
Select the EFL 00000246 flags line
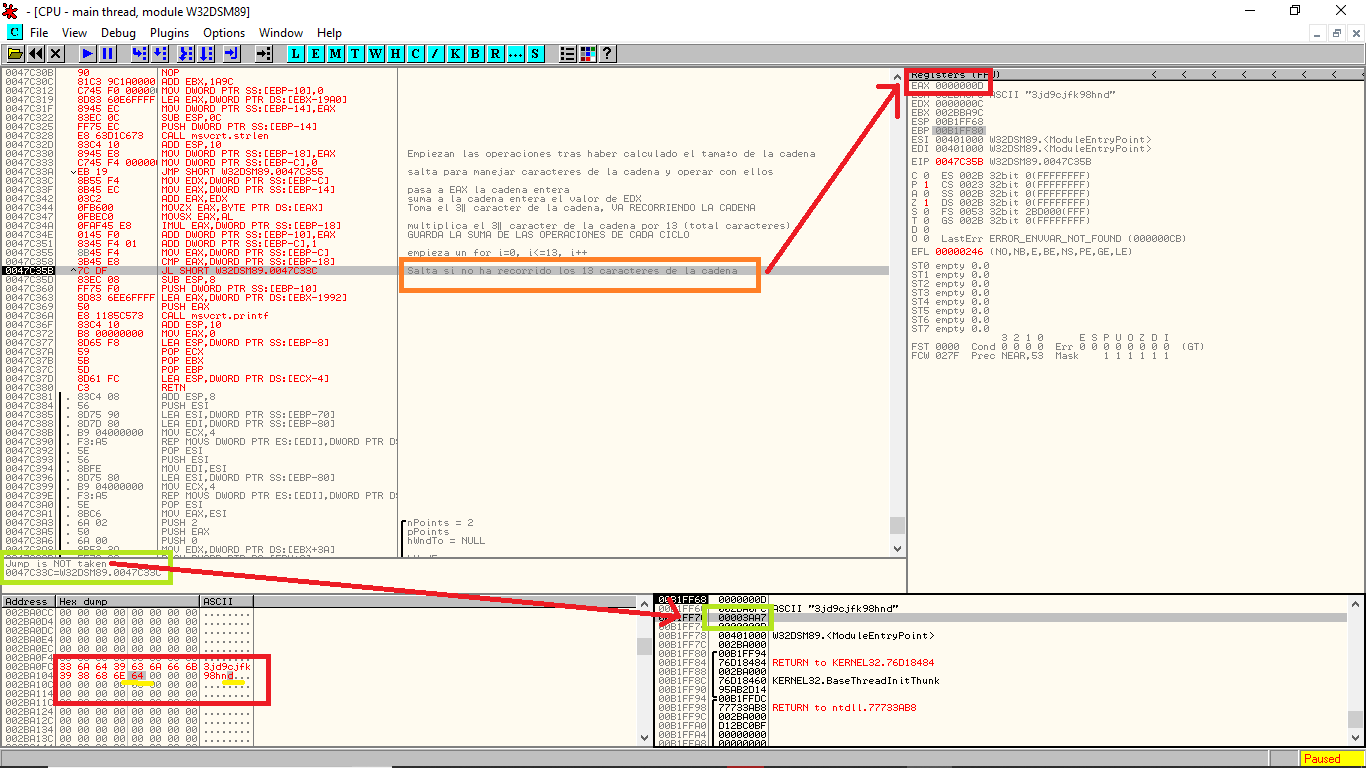click(1021, 252)
